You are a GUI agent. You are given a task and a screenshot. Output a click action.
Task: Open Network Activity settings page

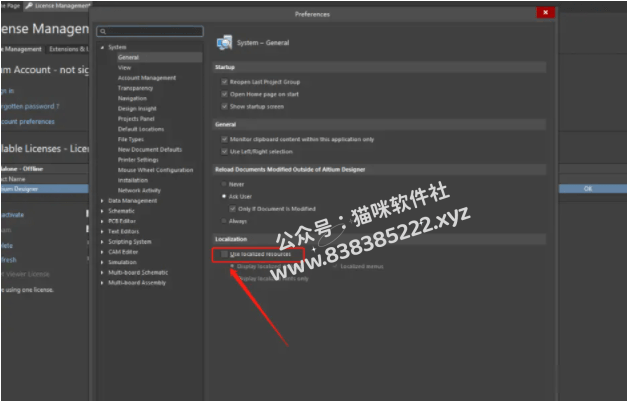(x=139, y=191)
